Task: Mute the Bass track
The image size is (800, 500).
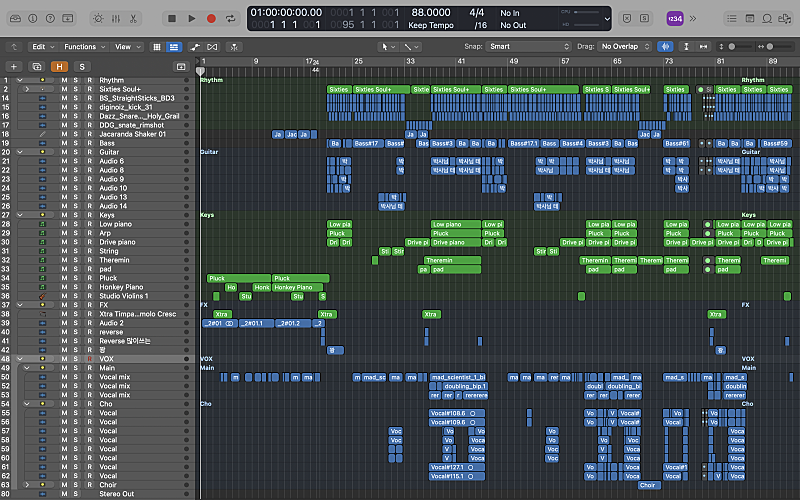Action: pos(64,143)
